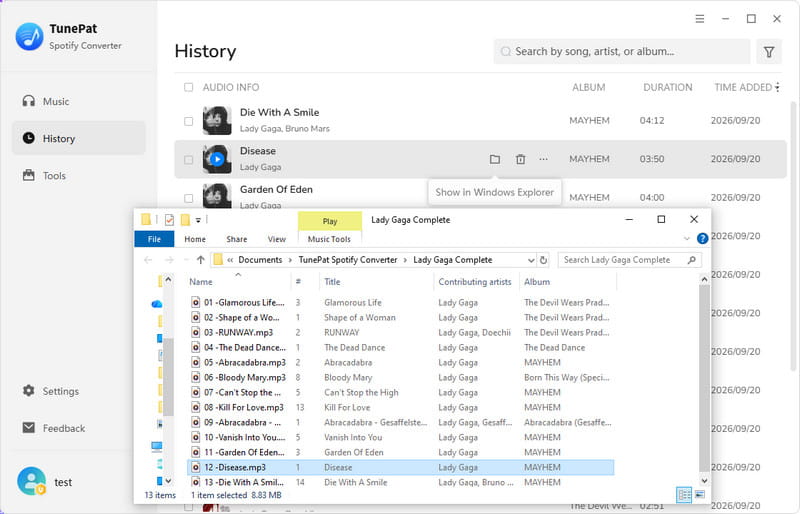Click the TunePat logo icon
Screen dimensions: 800x514
(x=30, y=37)
